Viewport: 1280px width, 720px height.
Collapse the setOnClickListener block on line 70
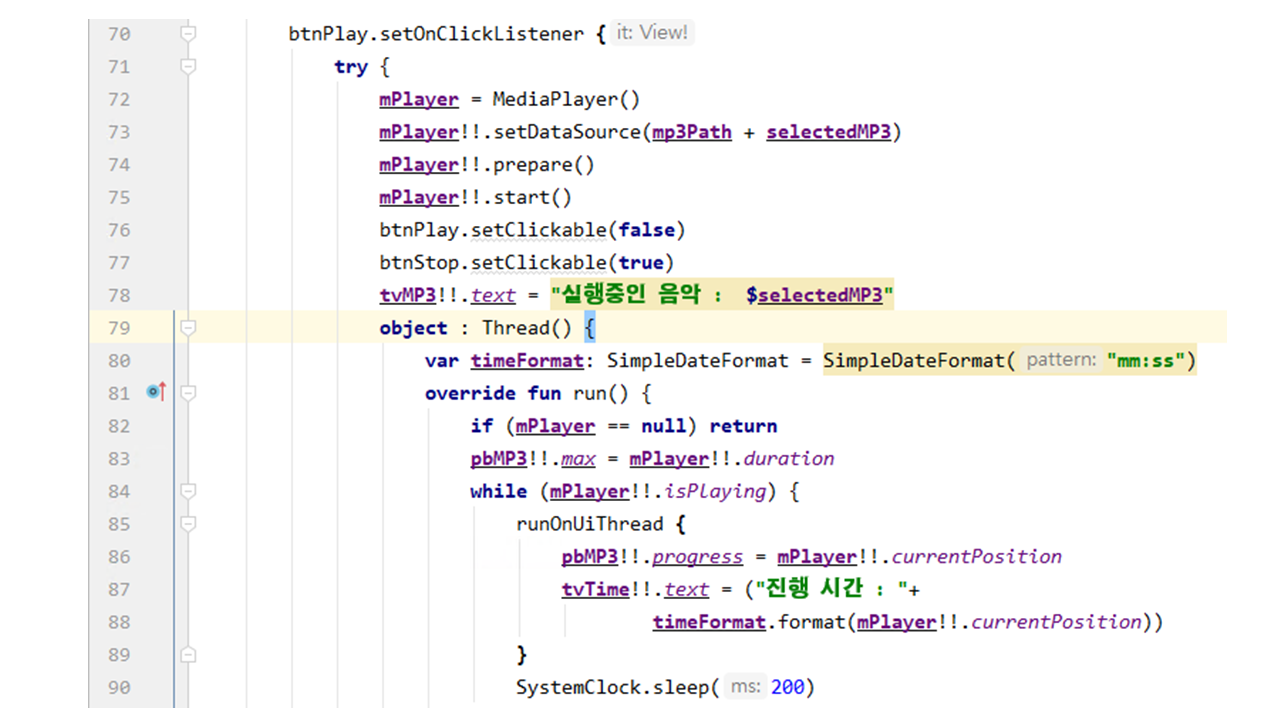pos(187,34)
